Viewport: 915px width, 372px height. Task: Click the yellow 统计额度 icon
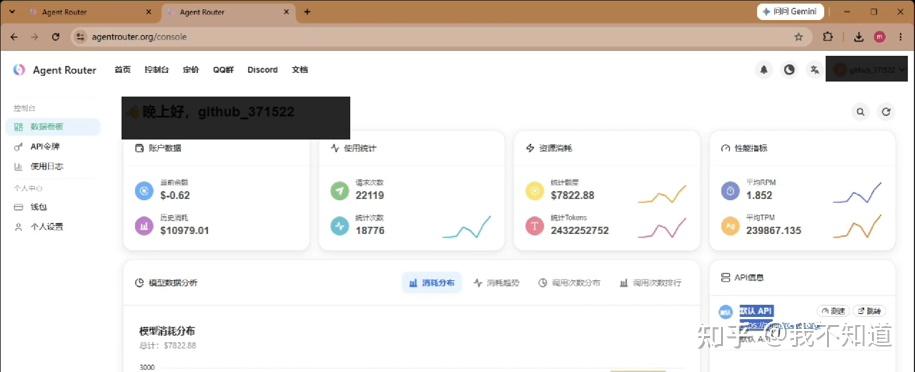535,191
